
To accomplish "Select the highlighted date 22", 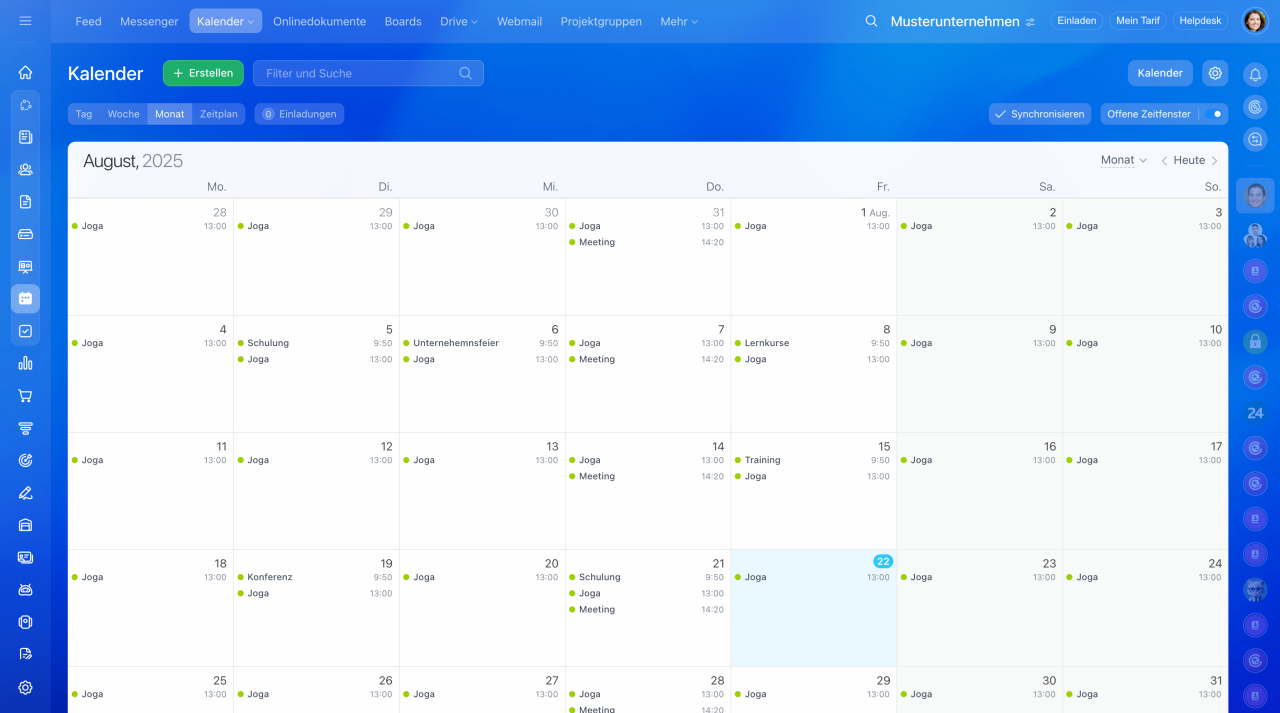I will pos(883,561).
